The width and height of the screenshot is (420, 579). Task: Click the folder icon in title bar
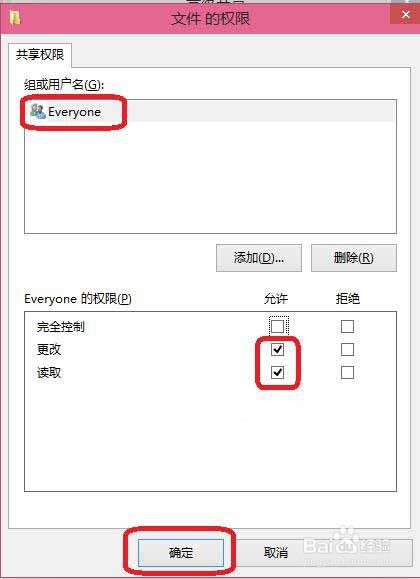(16, 18)
